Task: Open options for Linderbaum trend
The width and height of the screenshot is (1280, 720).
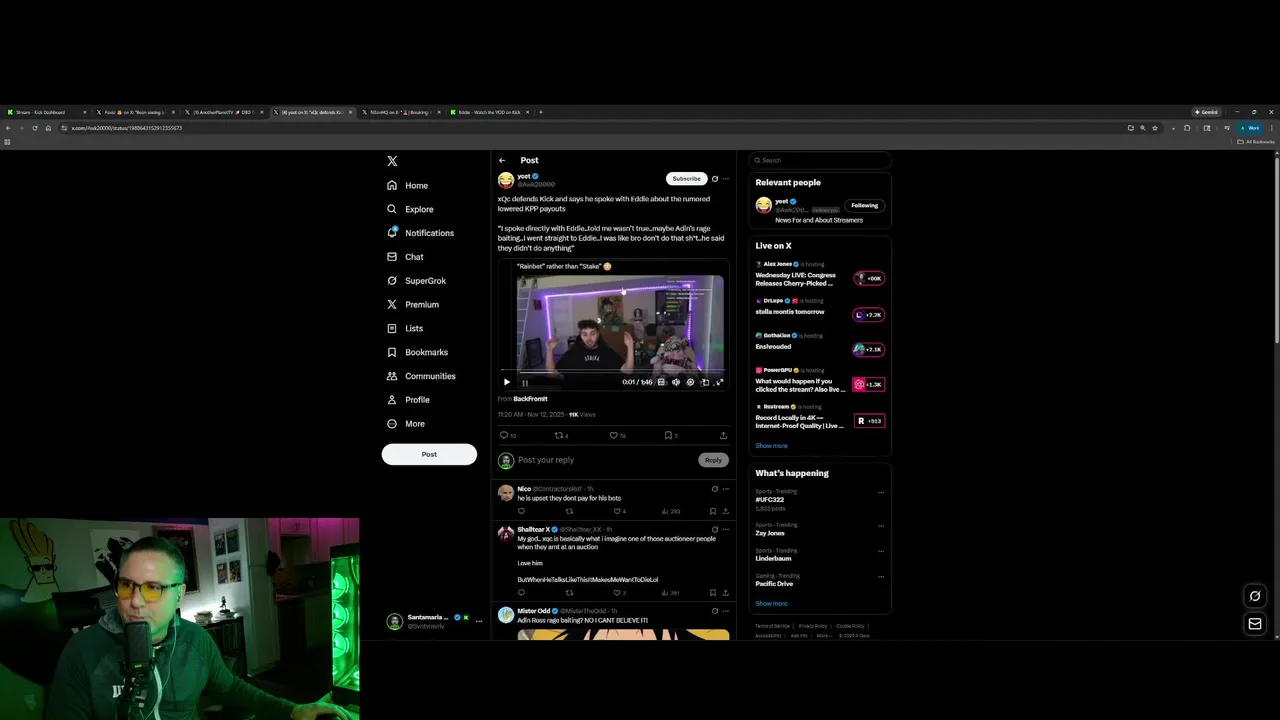Action: pyautogui.click(x=881, y=551)
